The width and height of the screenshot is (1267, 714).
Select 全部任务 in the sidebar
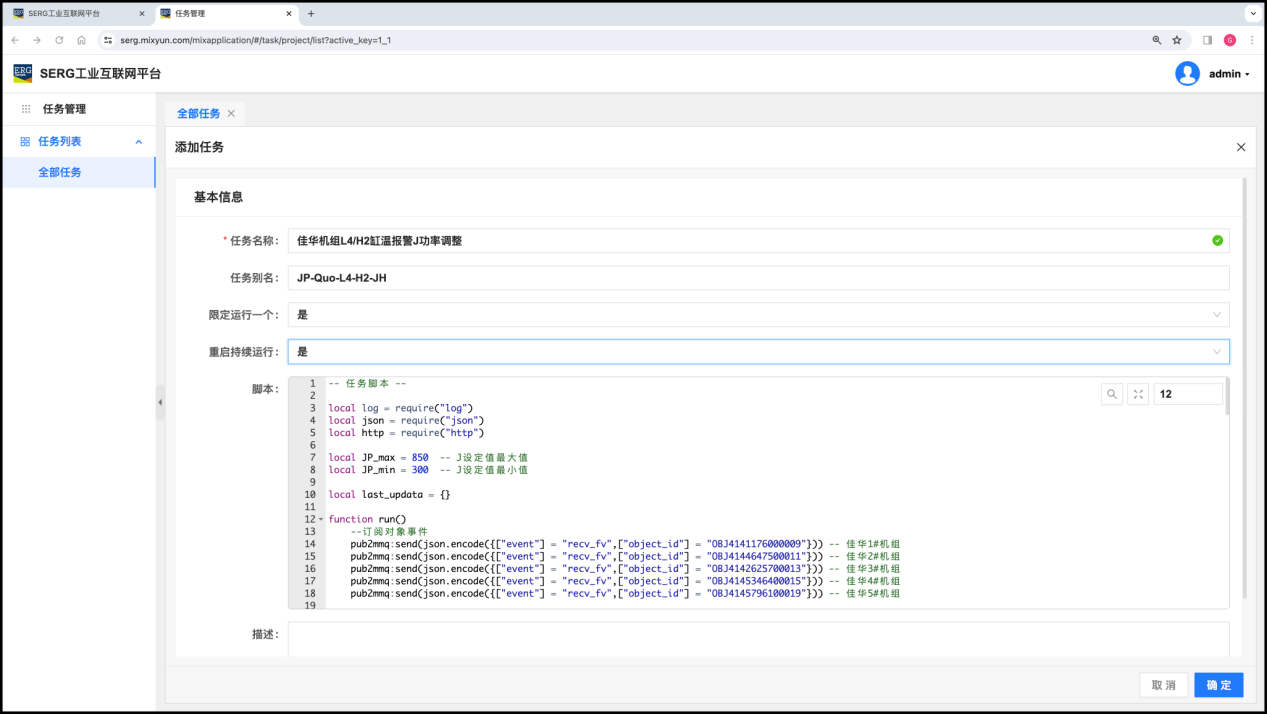(x=60, y=172)
